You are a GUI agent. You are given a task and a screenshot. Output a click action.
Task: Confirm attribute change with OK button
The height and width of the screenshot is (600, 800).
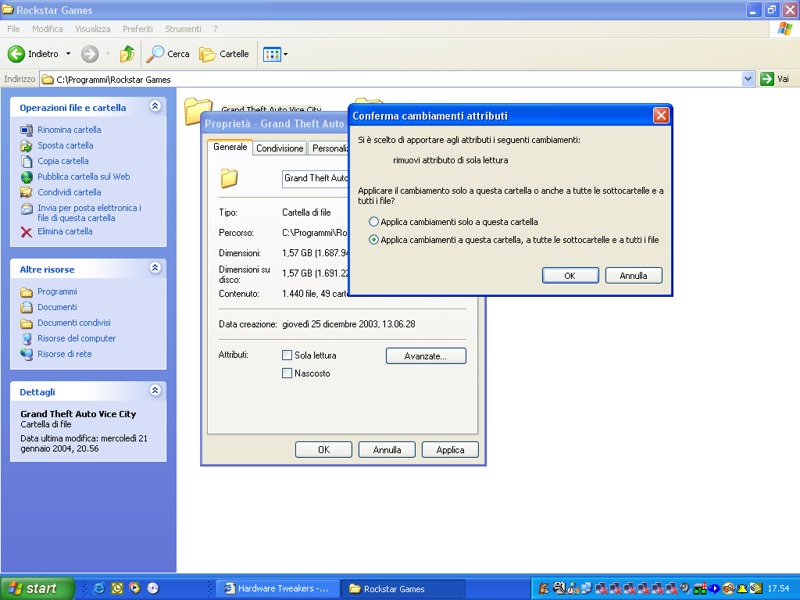(569, 275)
